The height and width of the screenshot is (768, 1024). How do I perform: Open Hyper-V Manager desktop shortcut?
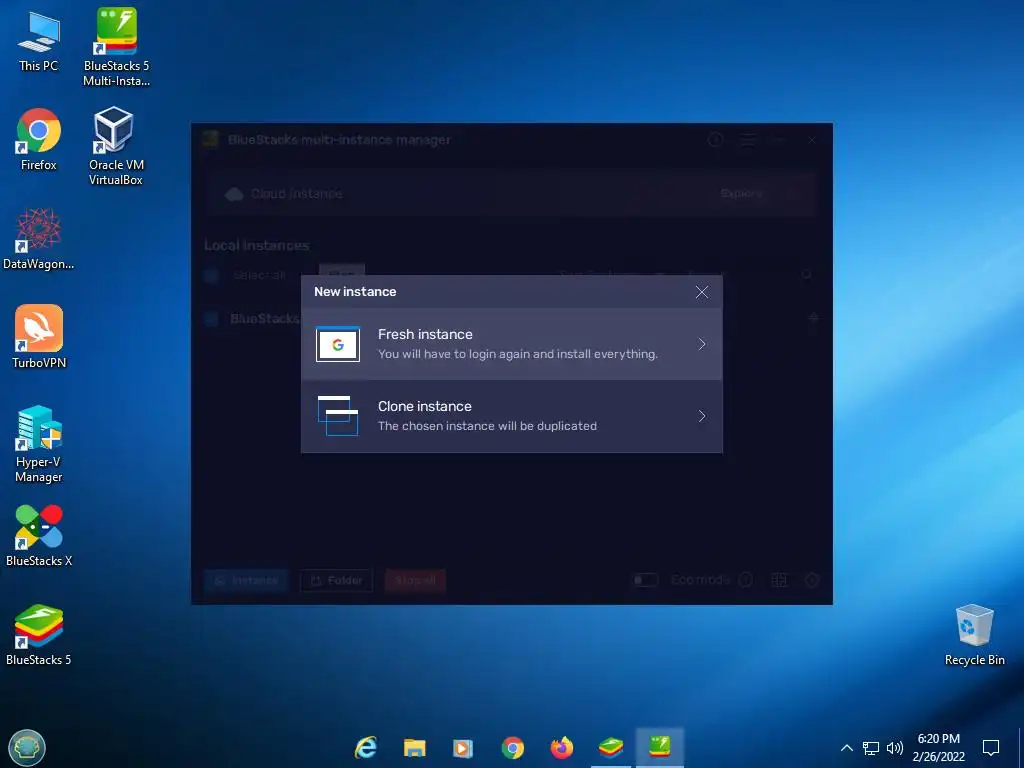[39, 444]
